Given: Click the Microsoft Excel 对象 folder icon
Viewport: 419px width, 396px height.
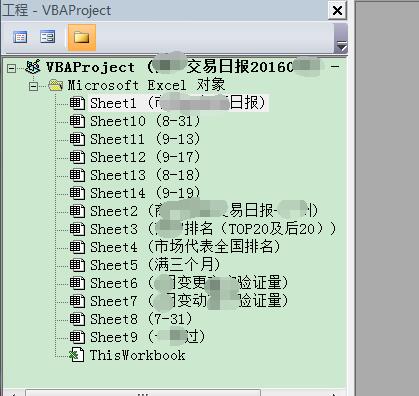Looking at the screenshot, I should tap(55, 85).
